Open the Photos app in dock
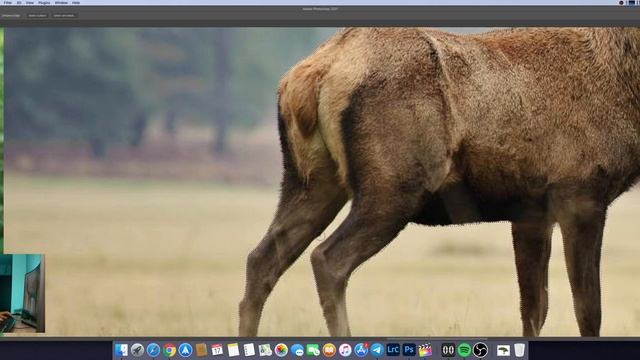The image size is (640, 360). click(x=281, y=350)
